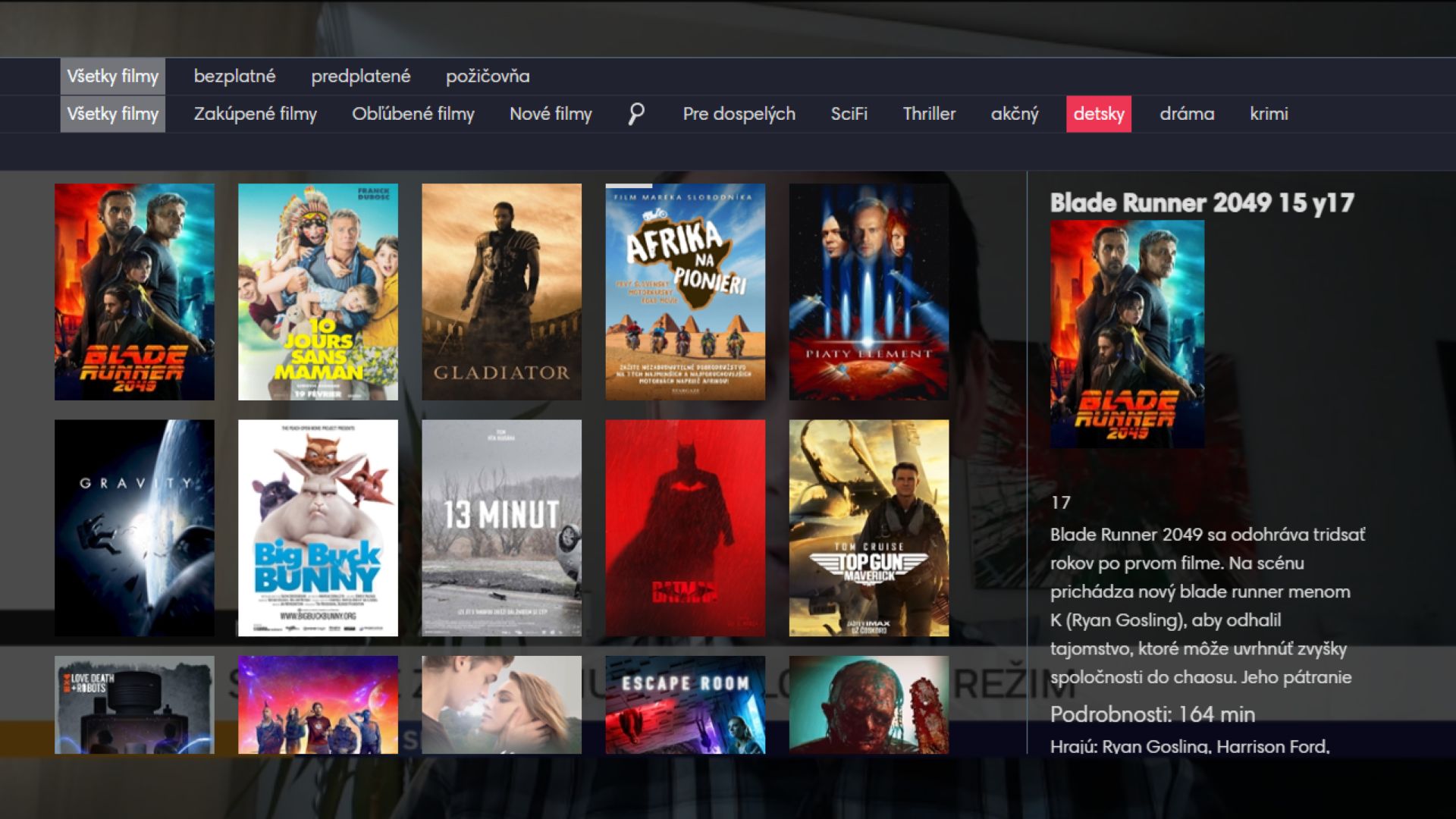Image resolution: width=1456 pixels, height=819 pixels.
Task: Select Love Death + Robots poster
Action: (x=134, y=705)
